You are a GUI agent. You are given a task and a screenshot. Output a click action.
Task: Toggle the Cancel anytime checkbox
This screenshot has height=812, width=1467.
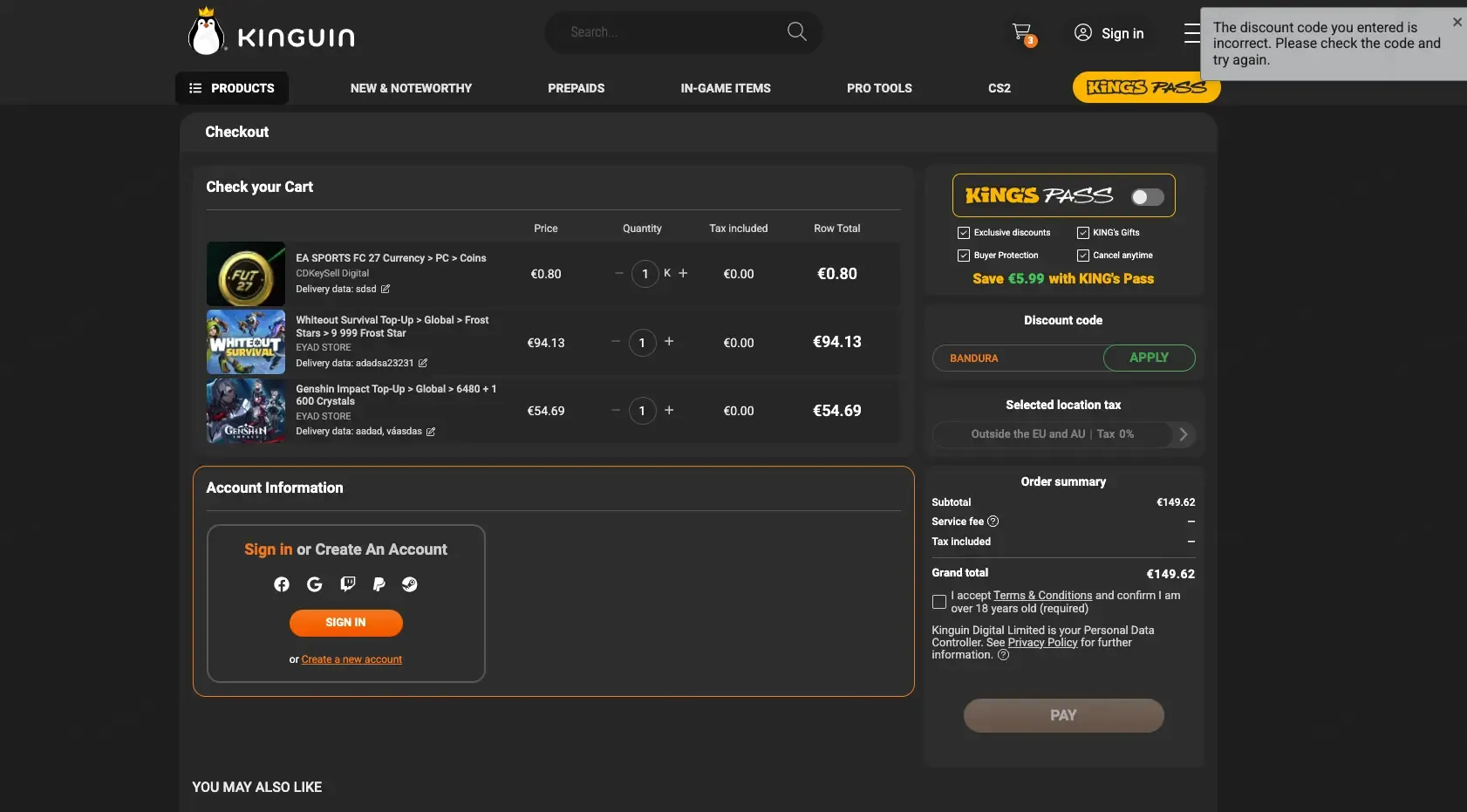tap(1083, 256)
